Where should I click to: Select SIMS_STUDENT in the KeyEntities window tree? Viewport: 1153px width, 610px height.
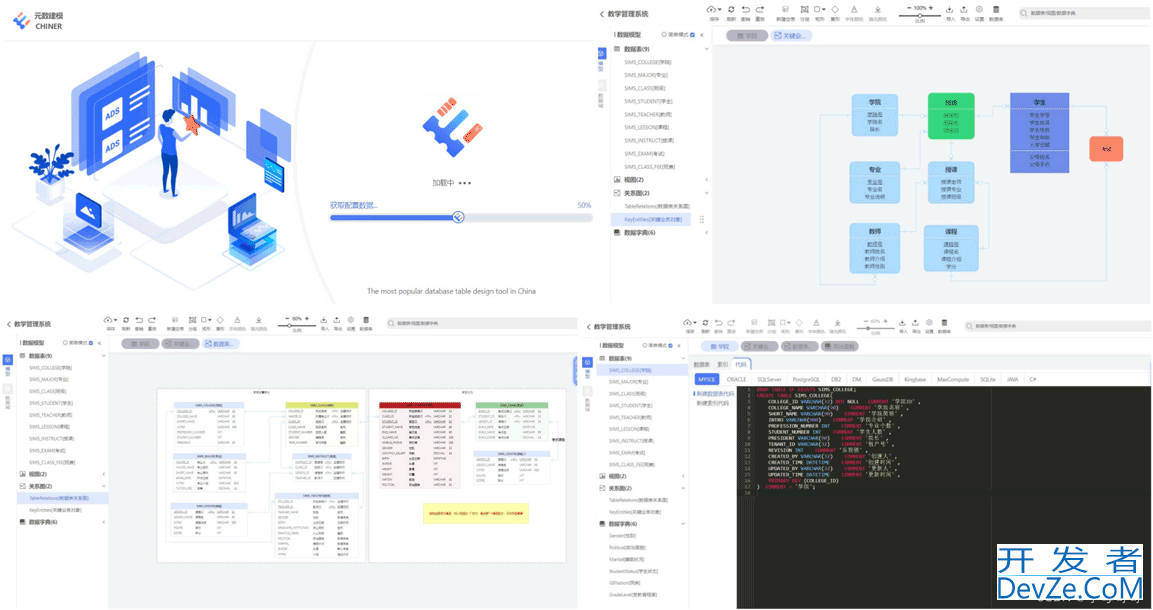[x=648, y=101]
